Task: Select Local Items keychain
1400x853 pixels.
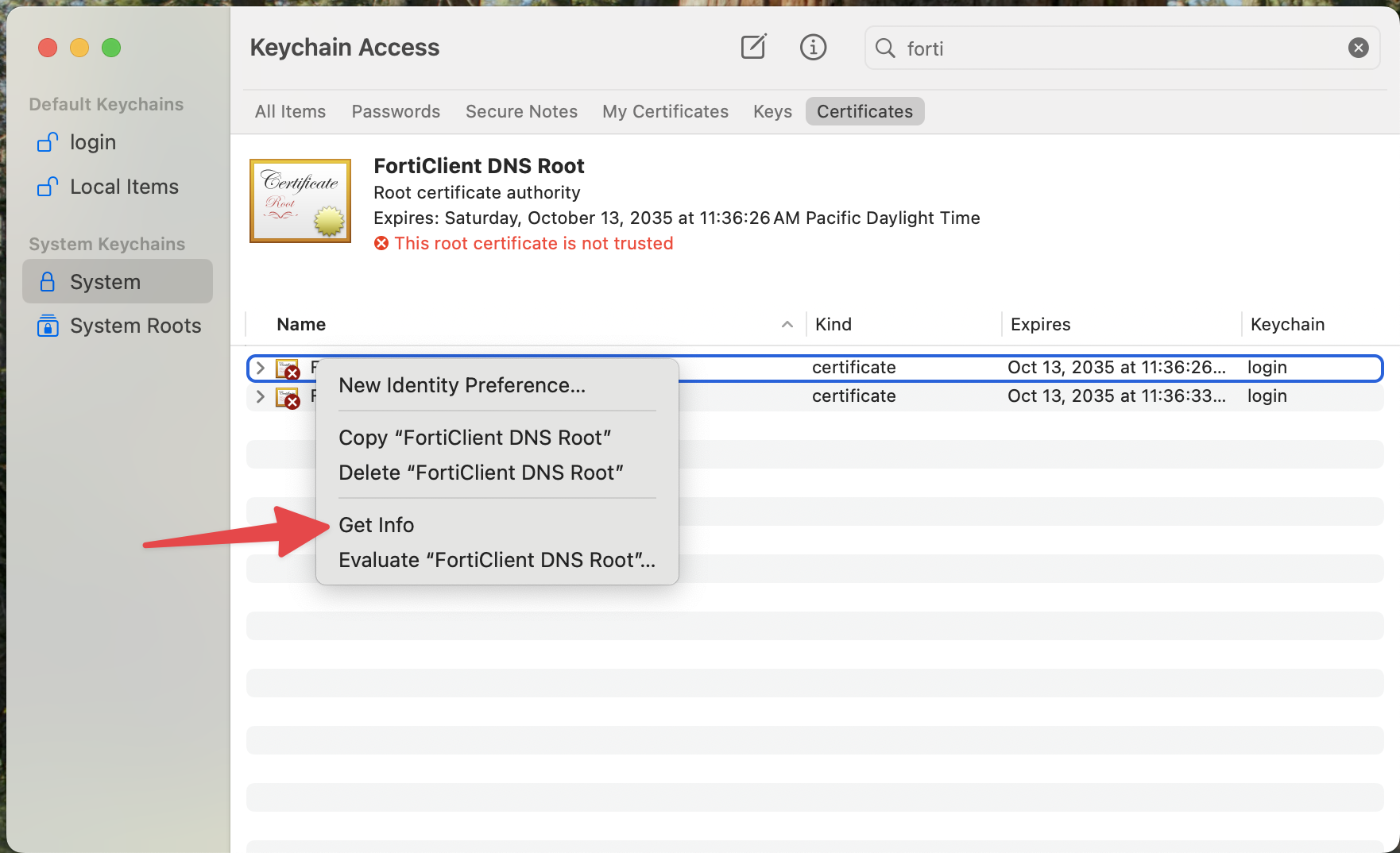Action: (123, 187)
